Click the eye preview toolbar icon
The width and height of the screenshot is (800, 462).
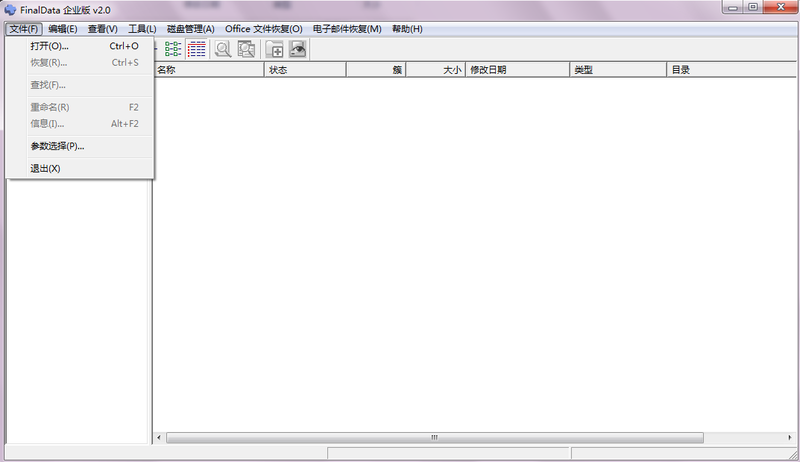(x=298, y=49)
